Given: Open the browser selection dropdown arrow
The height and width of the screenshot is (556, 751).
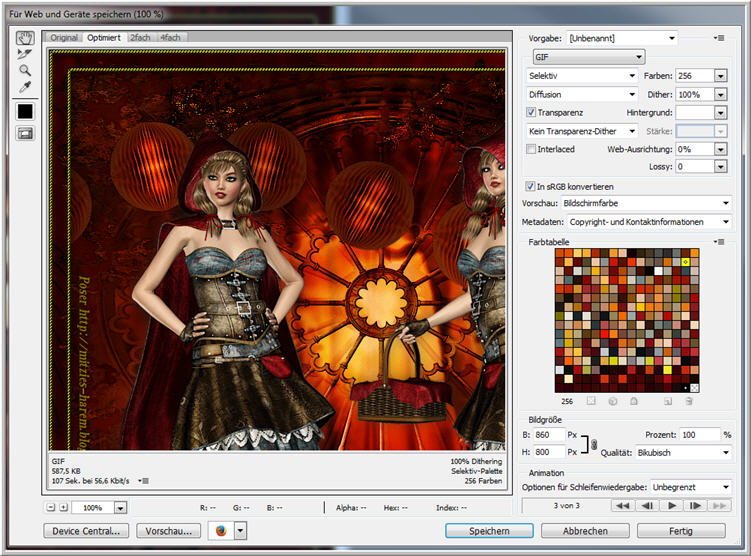Looking at the screenshot, I should click(x=240, y=531).
